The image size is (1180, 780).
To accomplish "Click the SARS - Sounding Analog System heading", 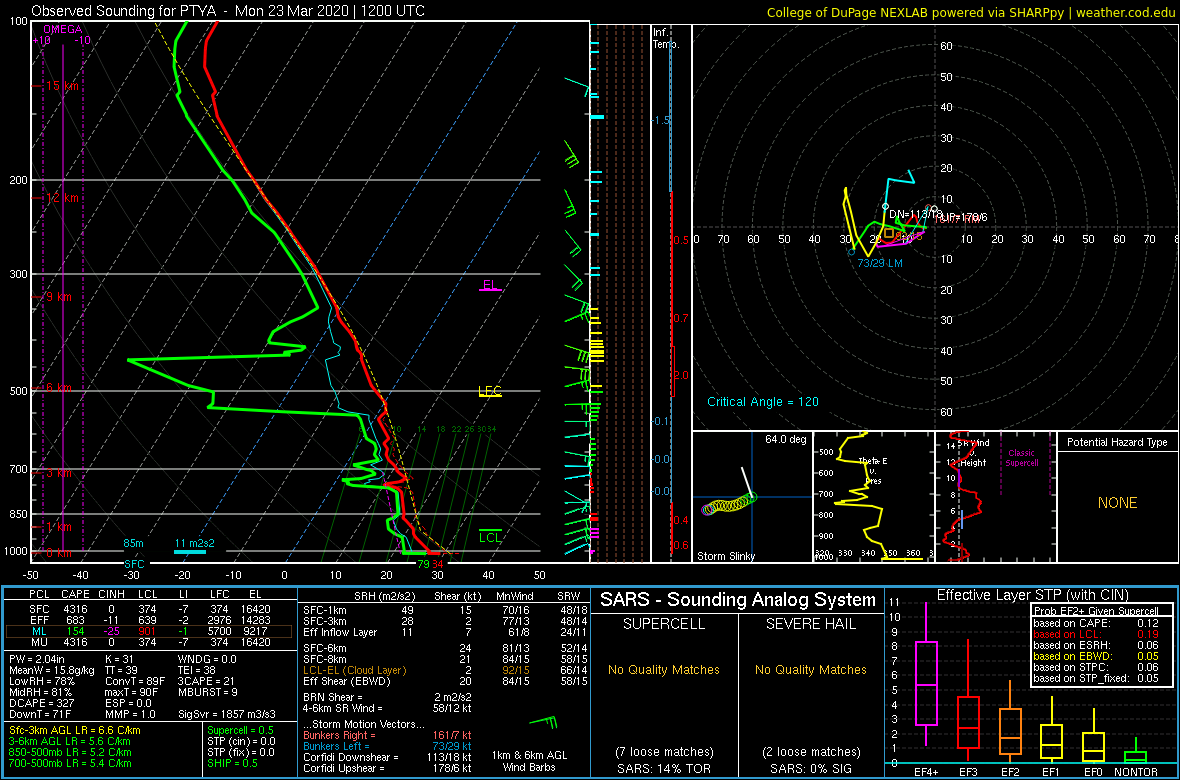I will (x=738, y=600).
